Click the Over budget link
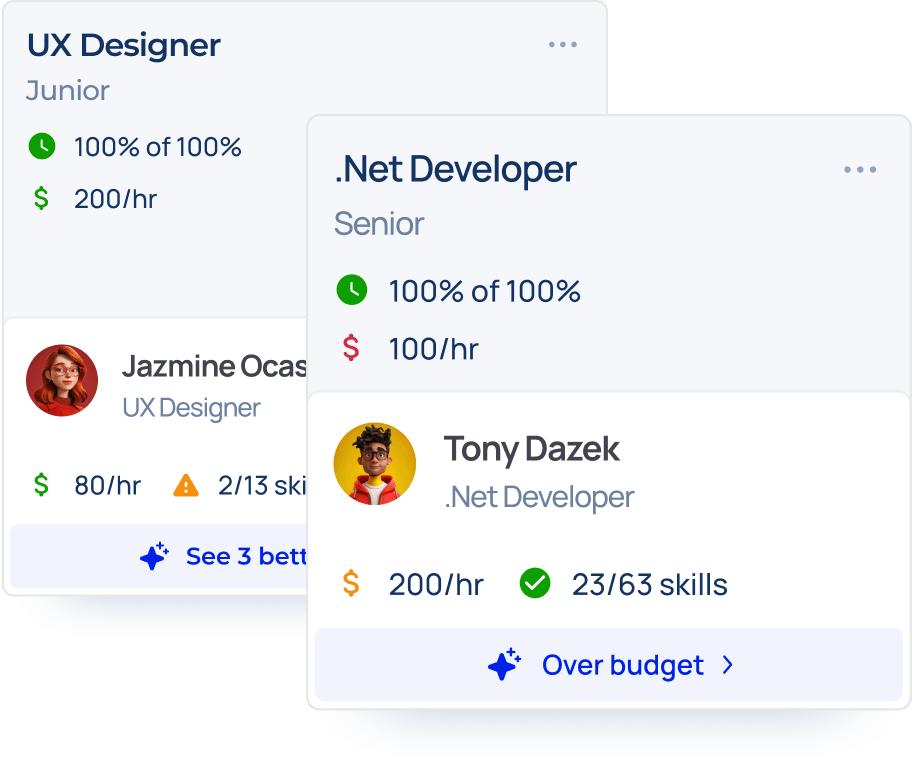Image resolution: width=912 pixels, height=766 pixels. click(622, 665)
